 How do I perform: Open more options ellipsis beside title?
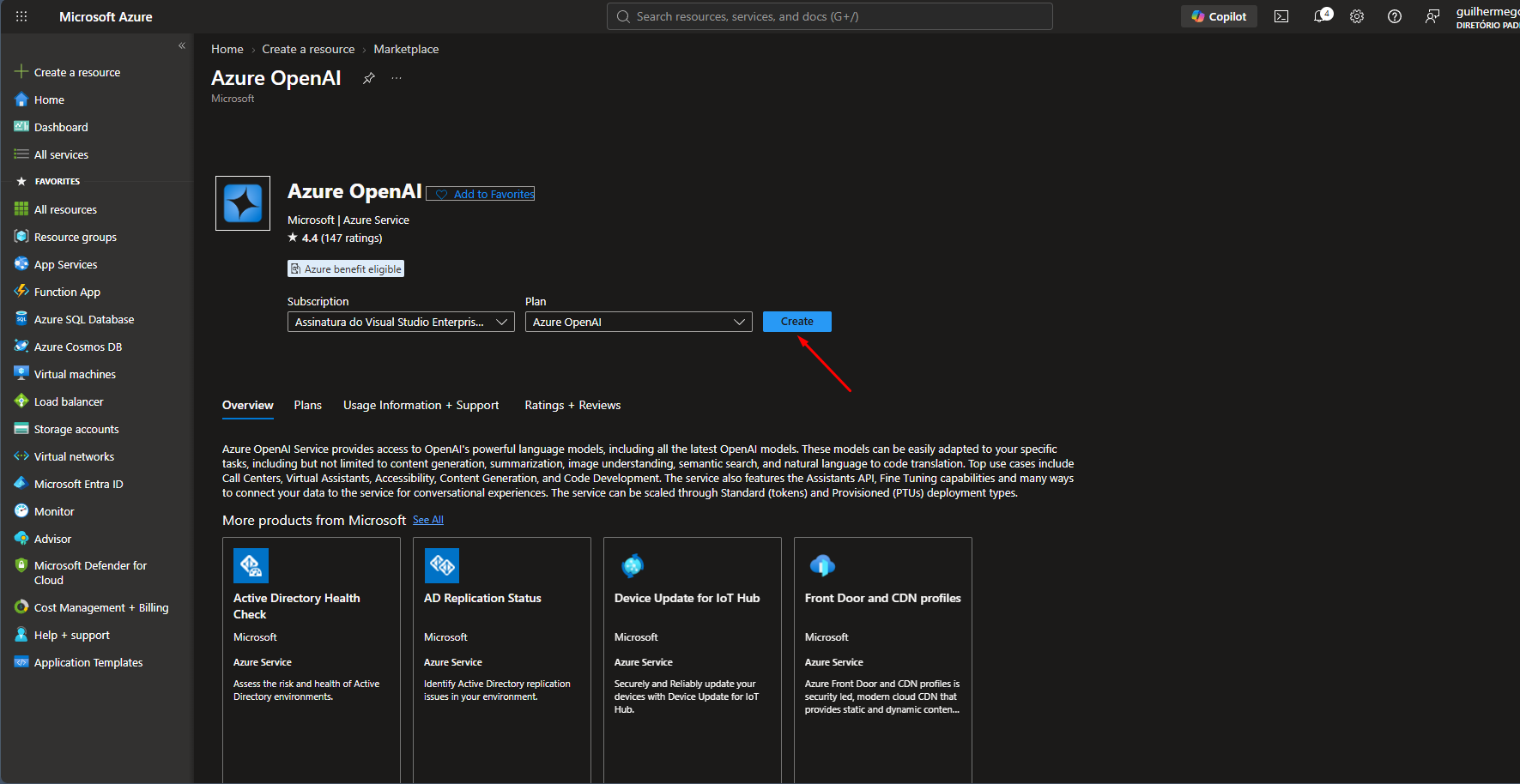(397, 78)
